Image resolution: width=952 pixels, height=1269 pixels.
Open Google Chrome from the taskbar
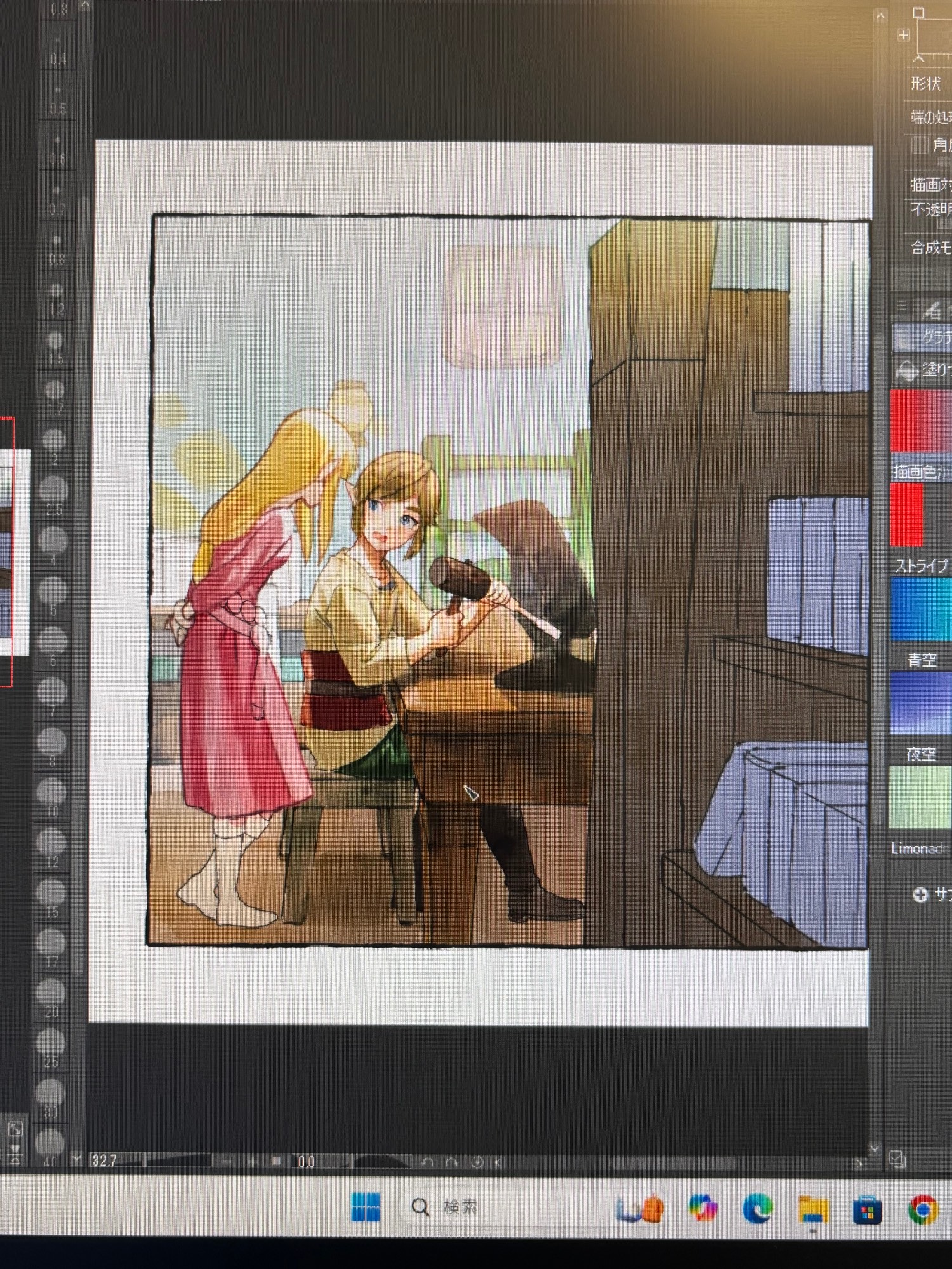point(923,1210)
